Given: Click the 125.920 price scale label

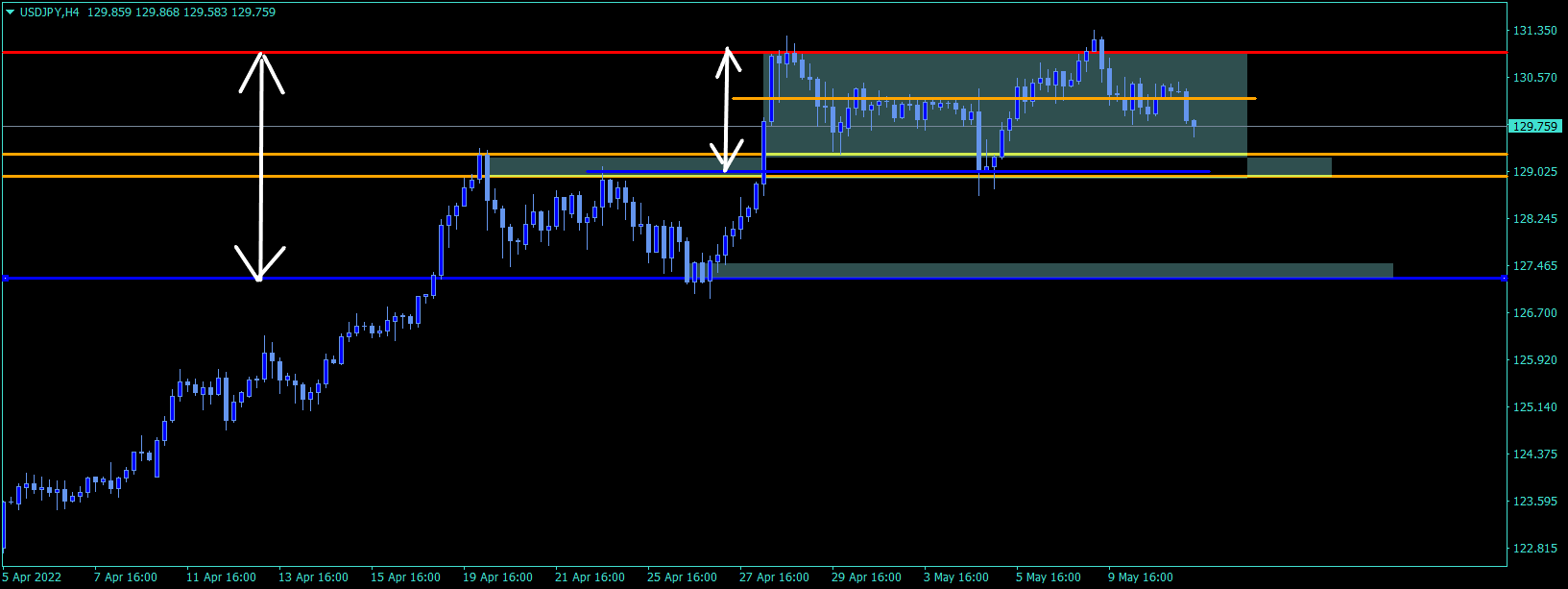Looking at the screenshot, I should (1534, 360).
